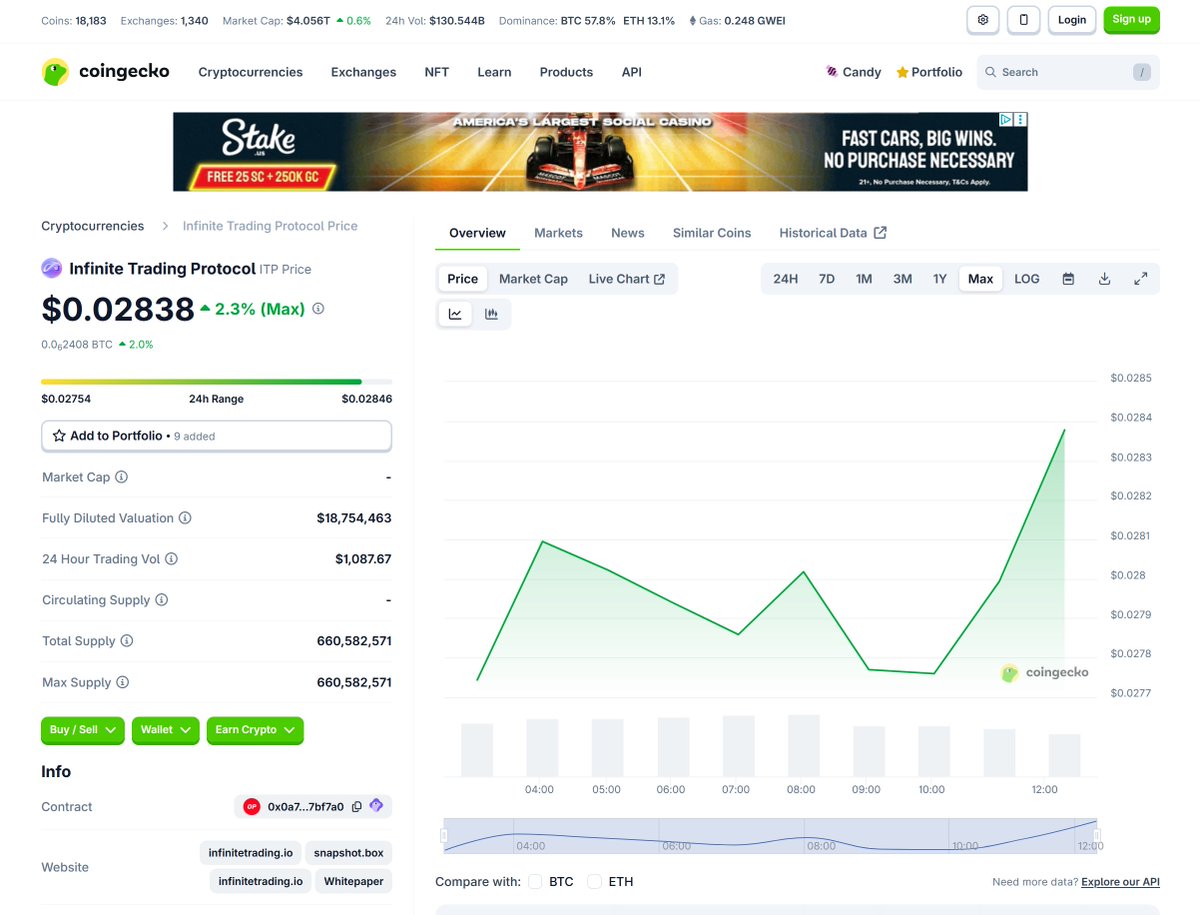Click left handle of chart range navigator
Viewport: 1200px width, 915px height.
pos(444,836)
